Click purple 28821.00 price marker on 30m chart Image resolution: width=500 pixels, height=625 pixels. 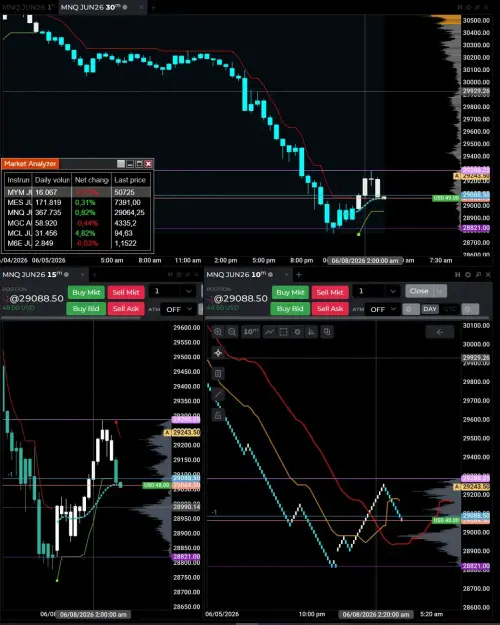pos(476,228)
